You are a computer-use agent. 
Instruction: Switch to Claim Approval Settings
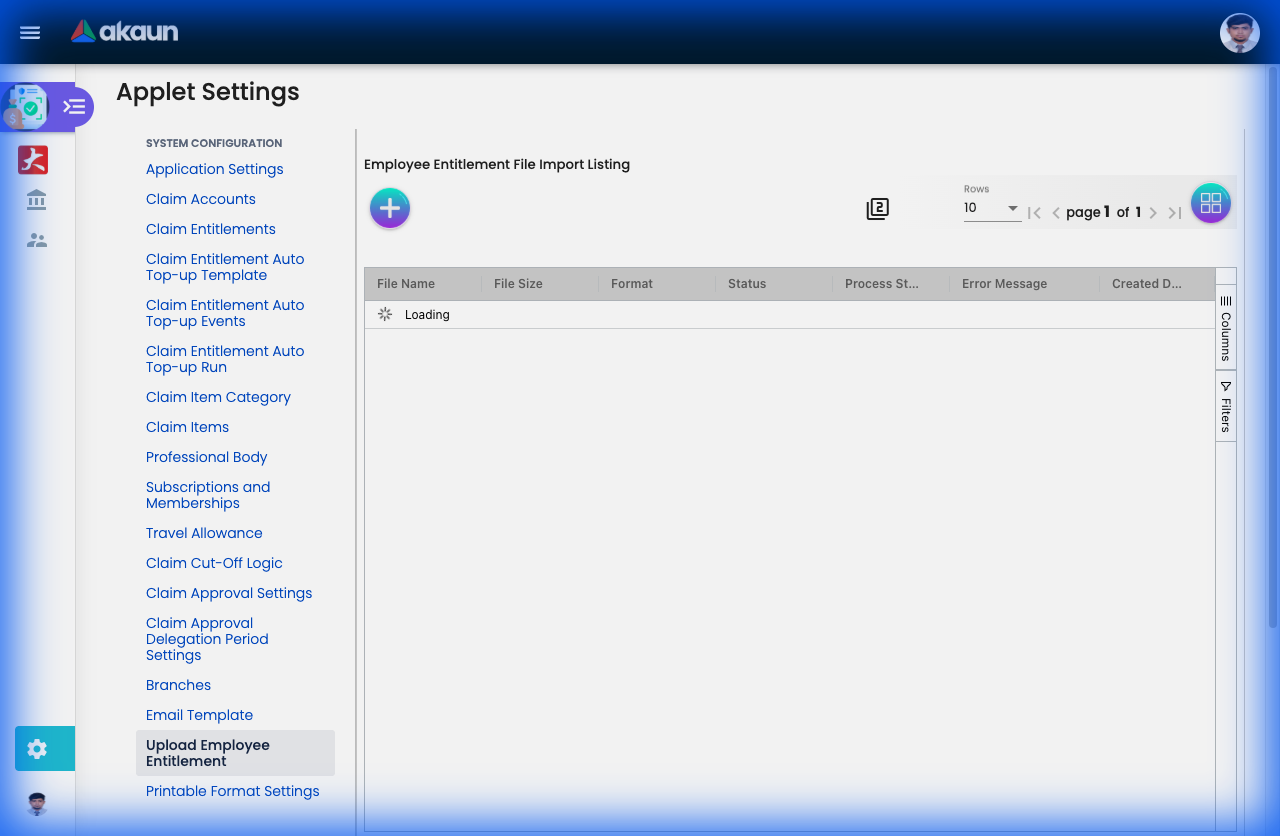click(x=229, y=592)
